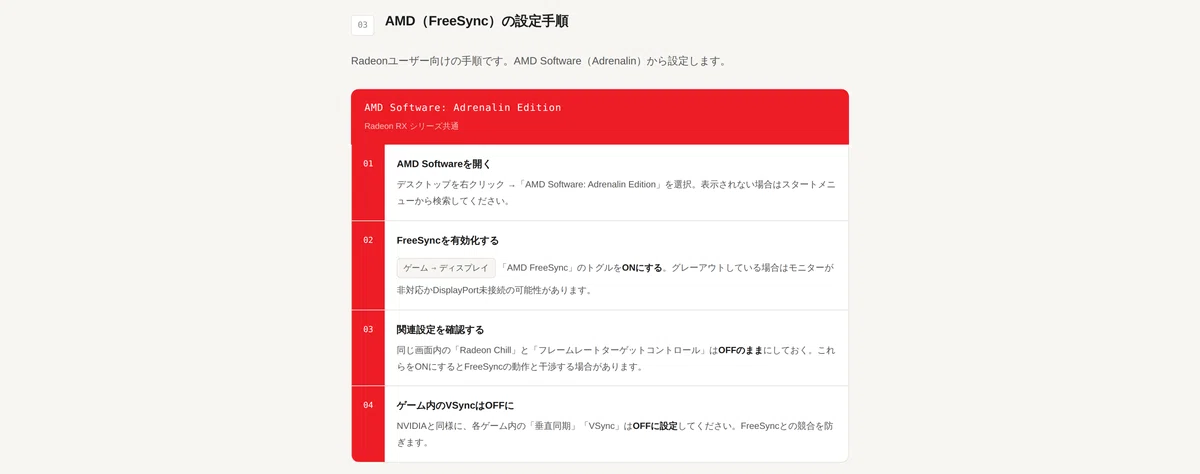Click the AMD Software: Adrenalin Edition header title
Image resolution: width=1200 pixels, height=474 pixels.
(x=463, y=107)
